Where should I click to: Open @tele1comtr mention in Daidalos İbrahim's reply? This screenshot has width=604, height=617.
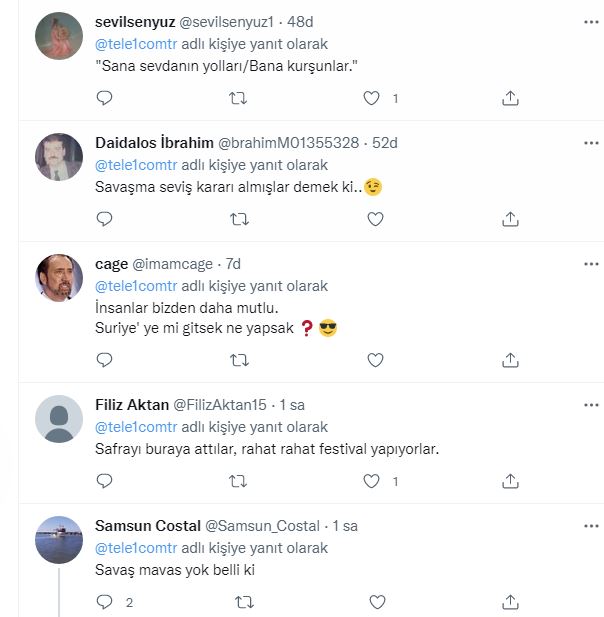[136, 165]
